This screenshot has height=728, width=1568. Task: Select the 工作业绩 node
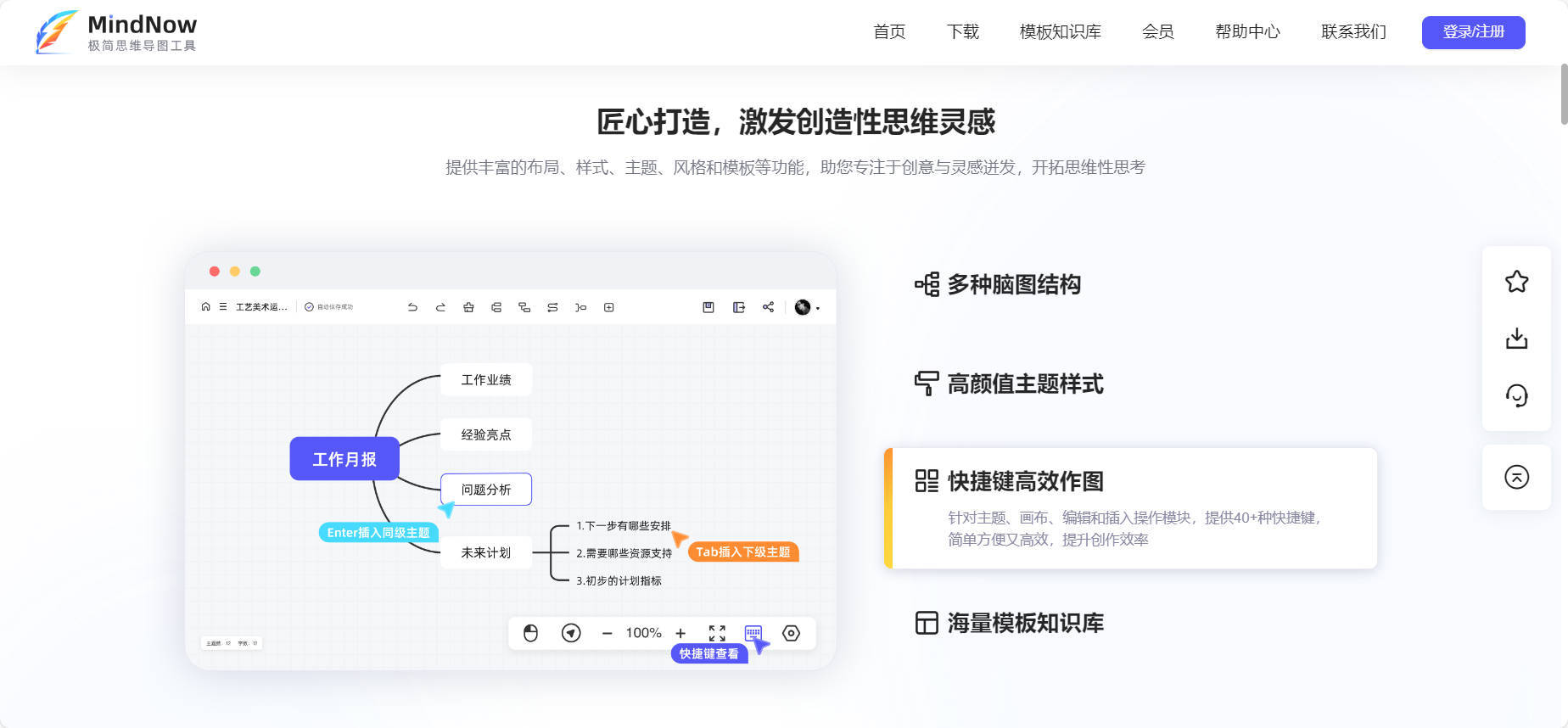[486, 379]
